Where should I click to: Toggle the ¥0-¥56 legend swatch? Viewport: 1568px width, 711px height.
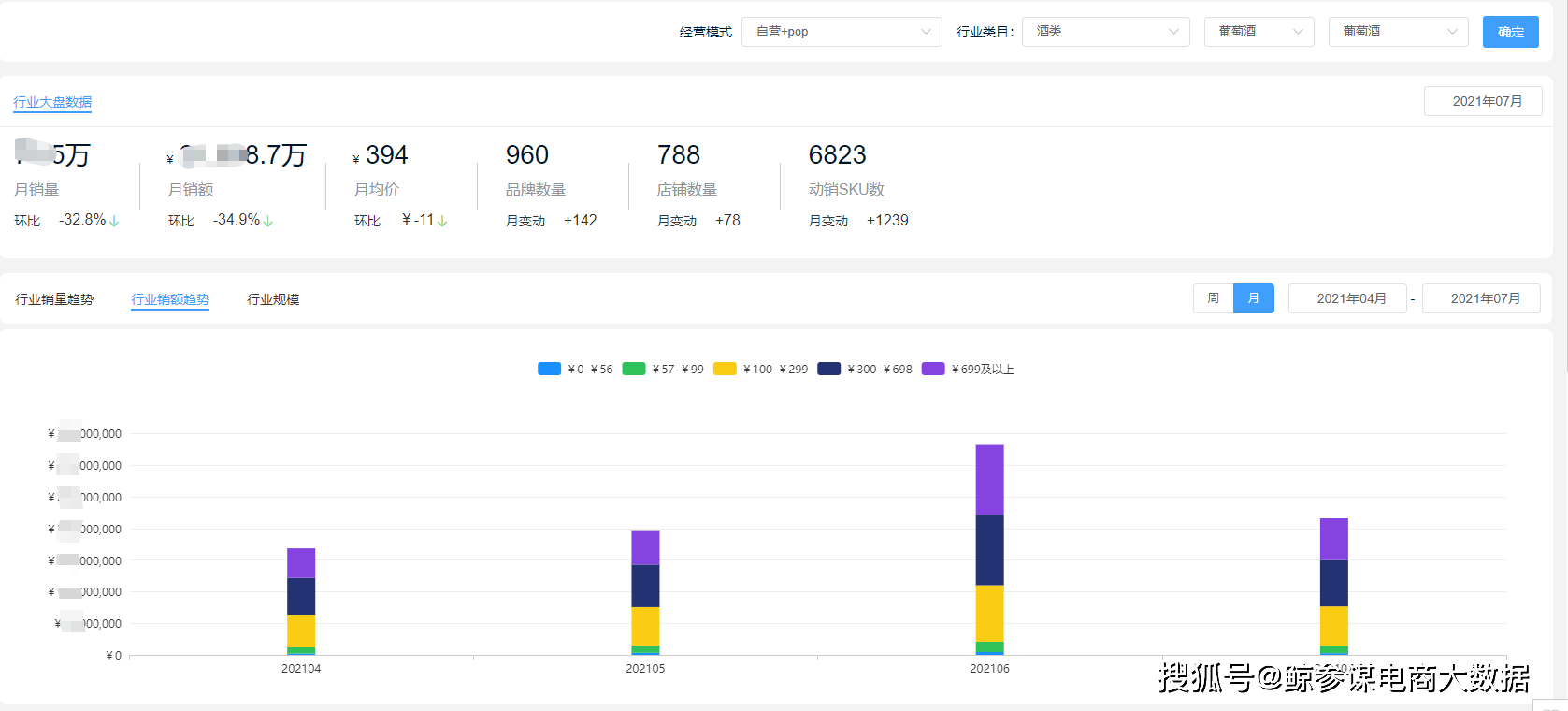click(549, 369)
